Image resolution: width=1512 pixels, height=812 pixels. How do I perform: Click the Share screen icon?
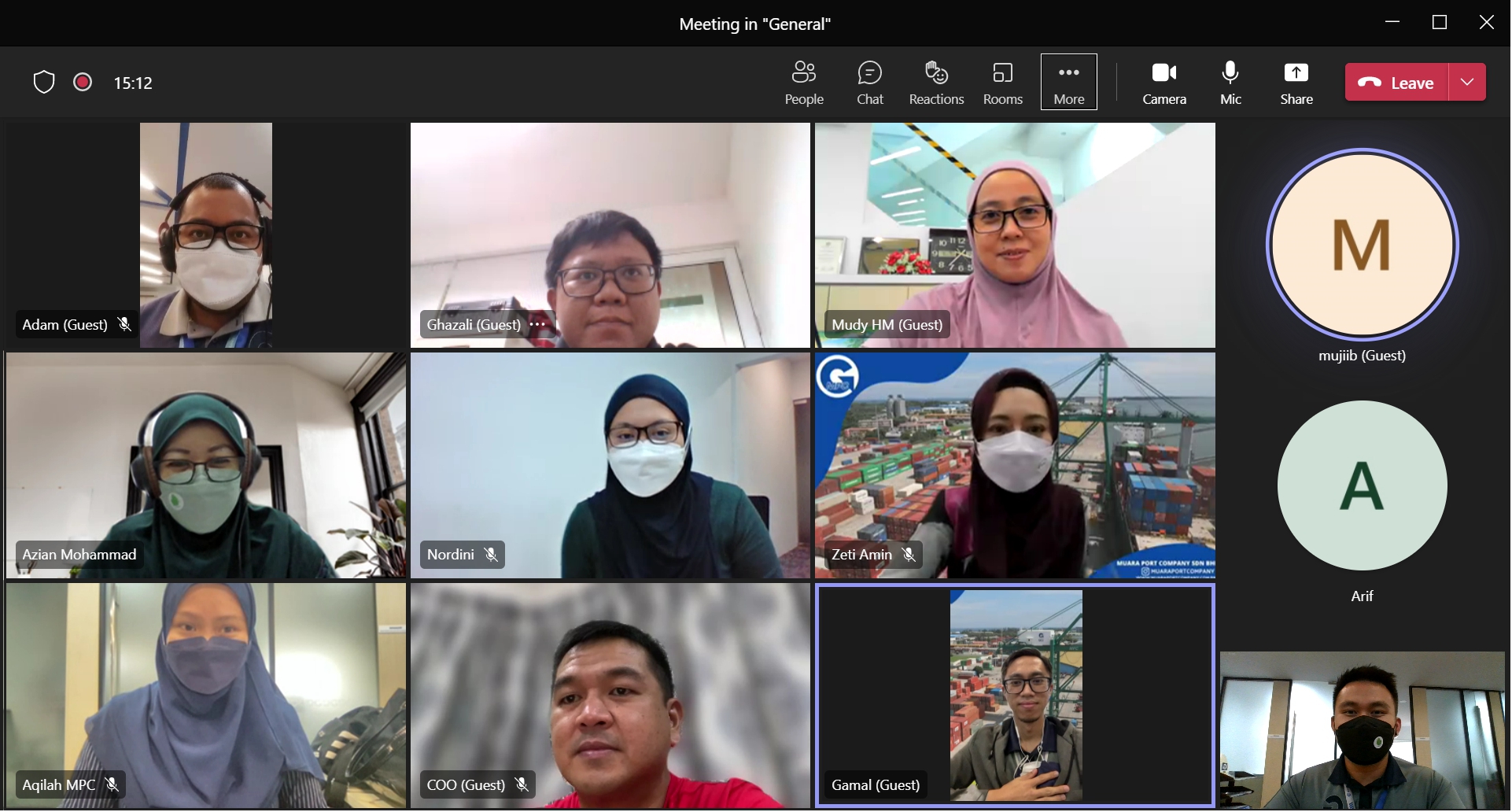[x=1296, y=83]
